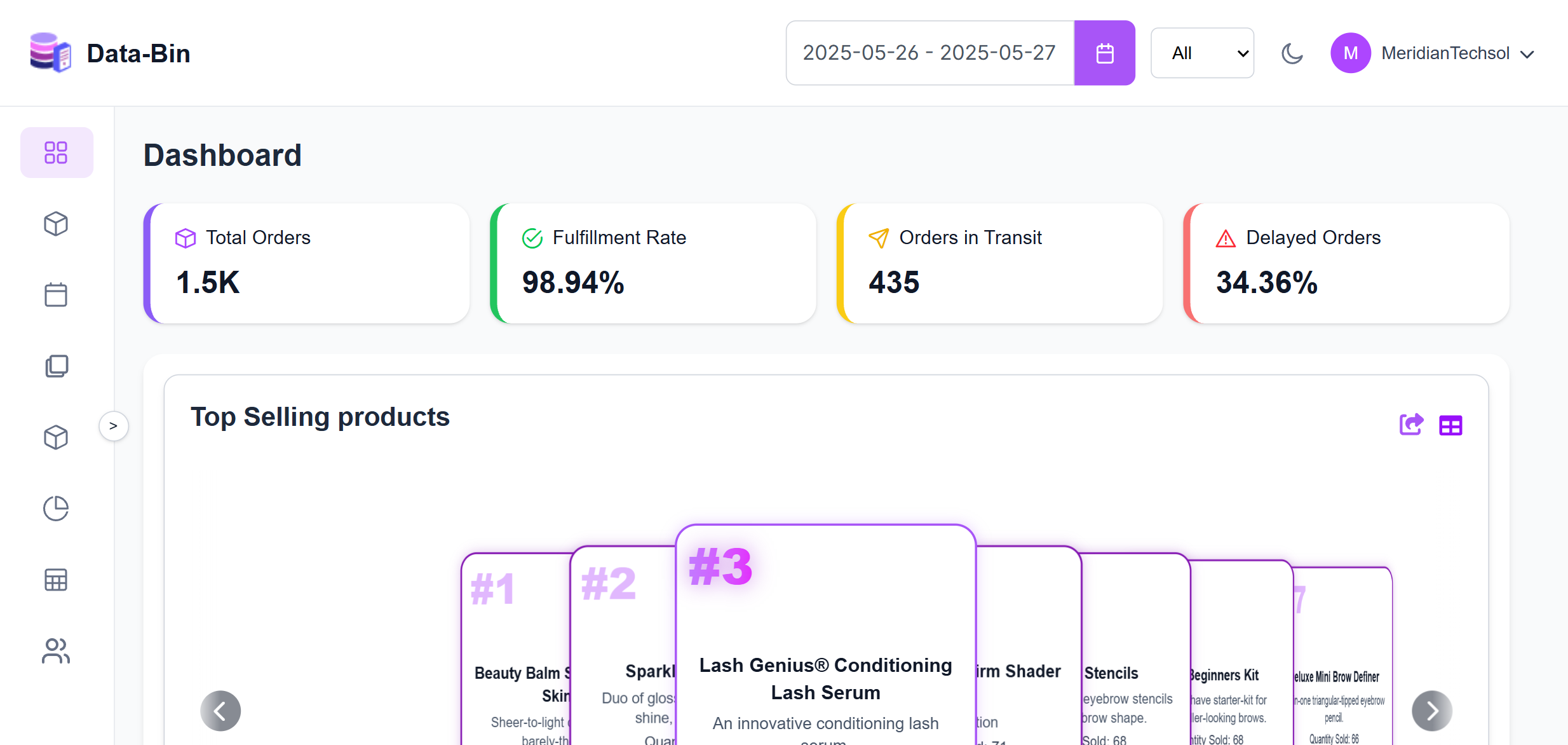Screen dimensions: 1568x745
Task: Toggle dark mode with the moon icon
Action: click(1292, 53)
